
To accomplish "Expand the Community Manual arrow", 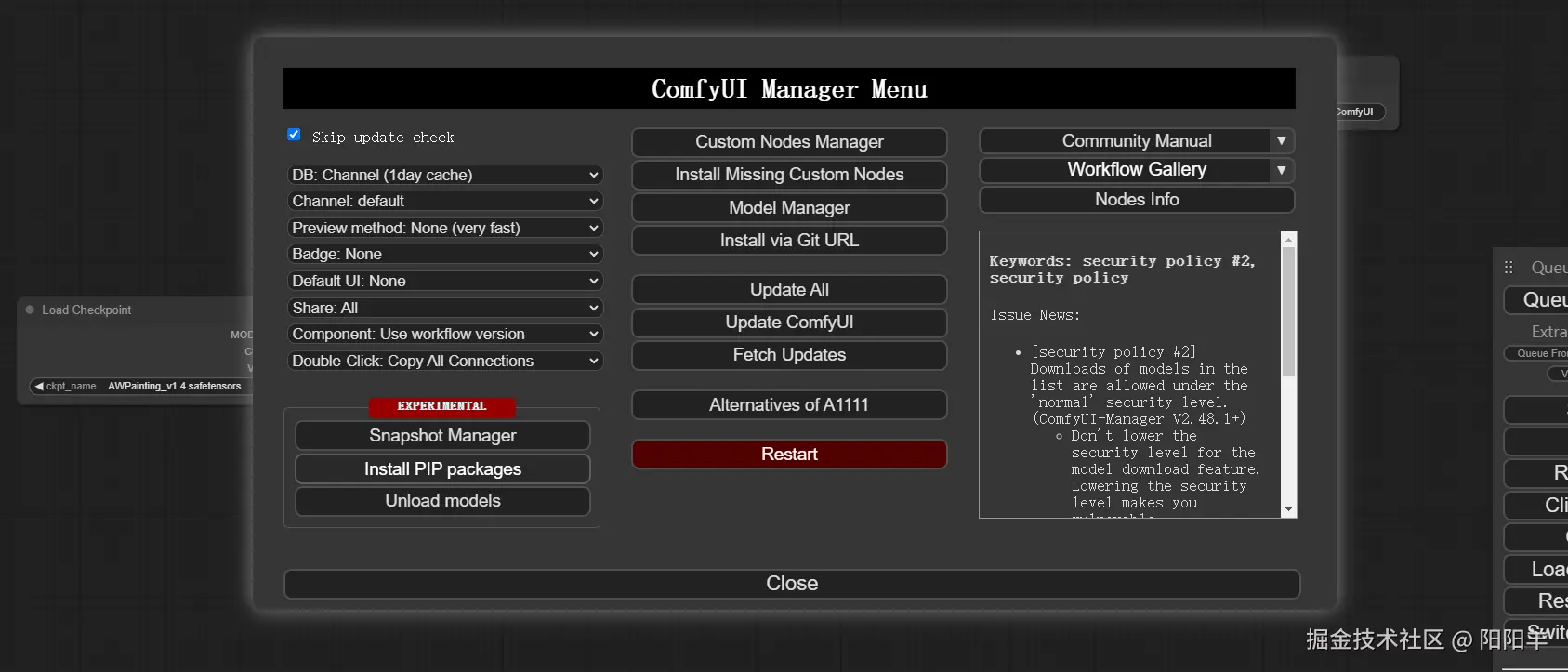I will (1282, 140).
